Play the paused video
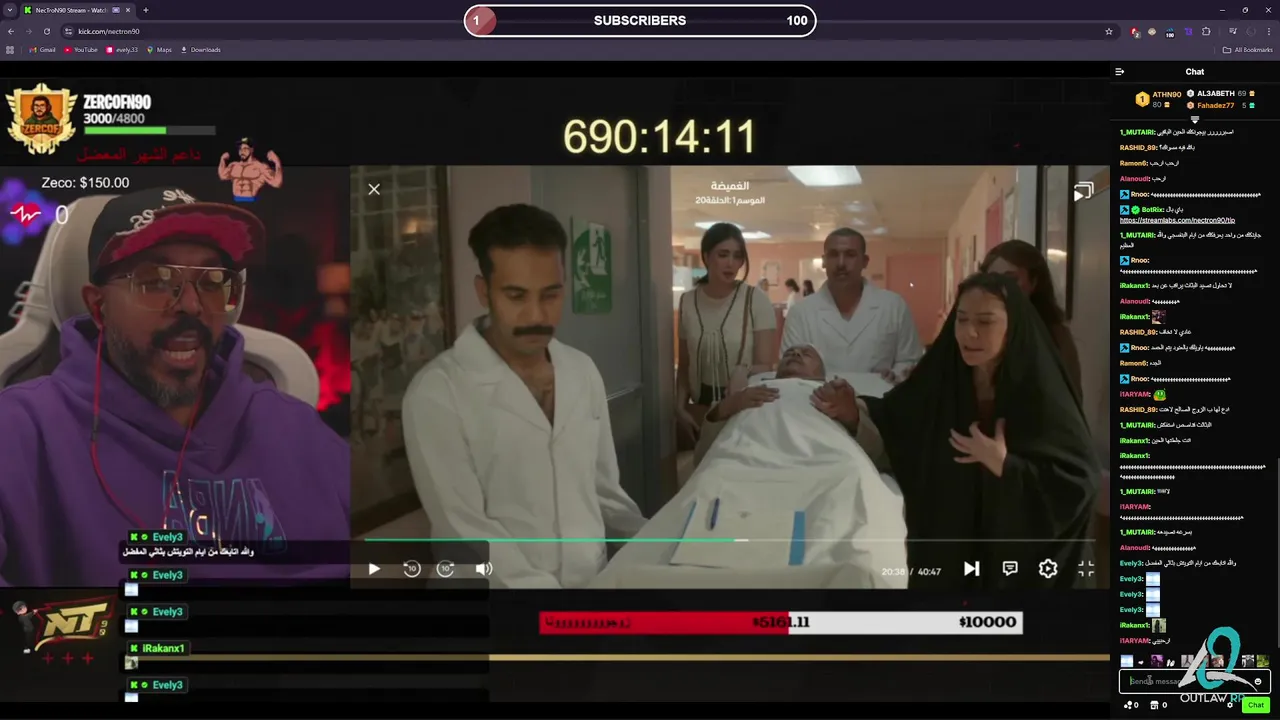The width and height of the screenshot is (1280, 720). tap(374, 569)
